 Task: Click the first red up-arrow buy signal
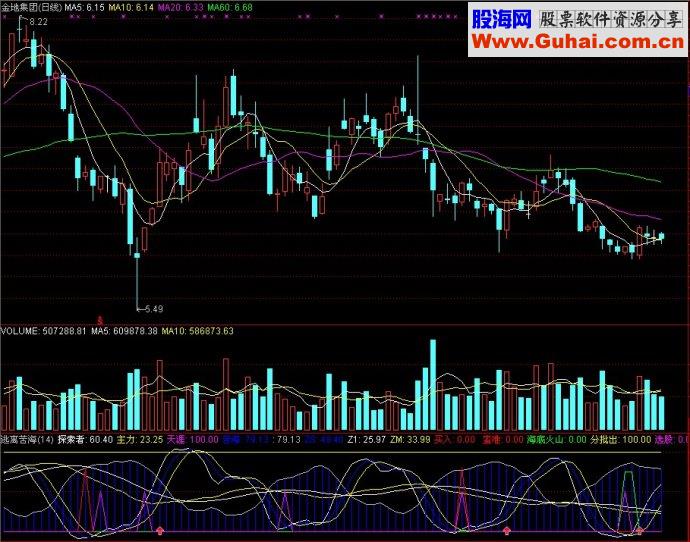tap(160, 531)
